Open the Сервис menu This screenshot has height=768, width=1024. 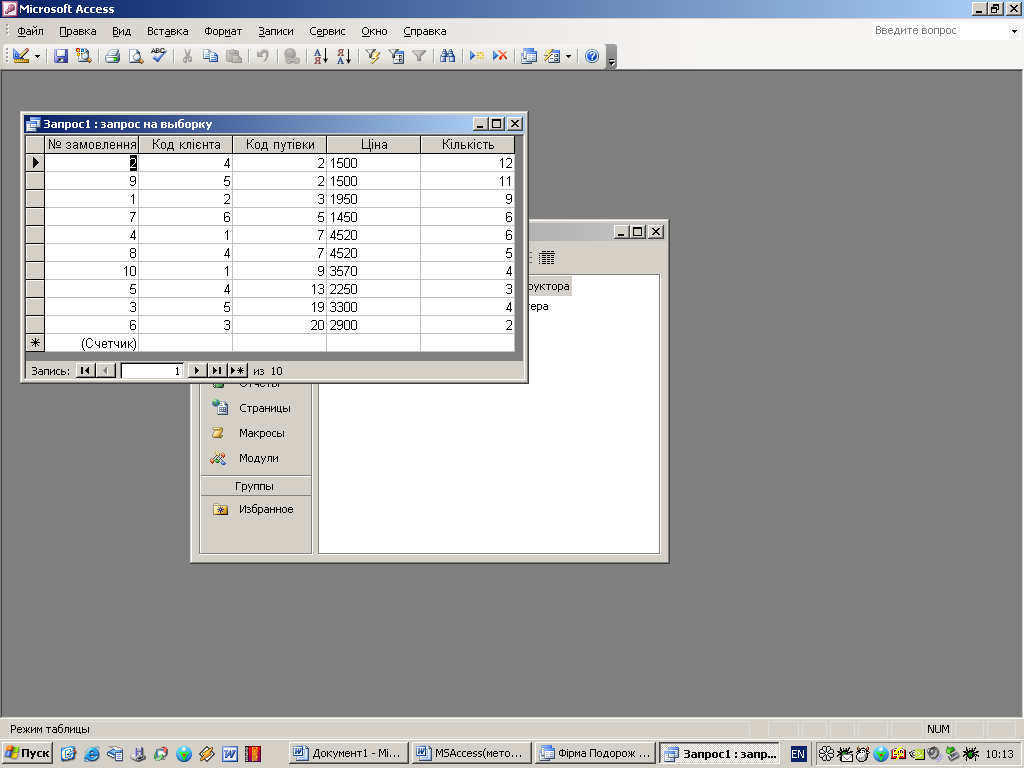click(x=327, y=31)
